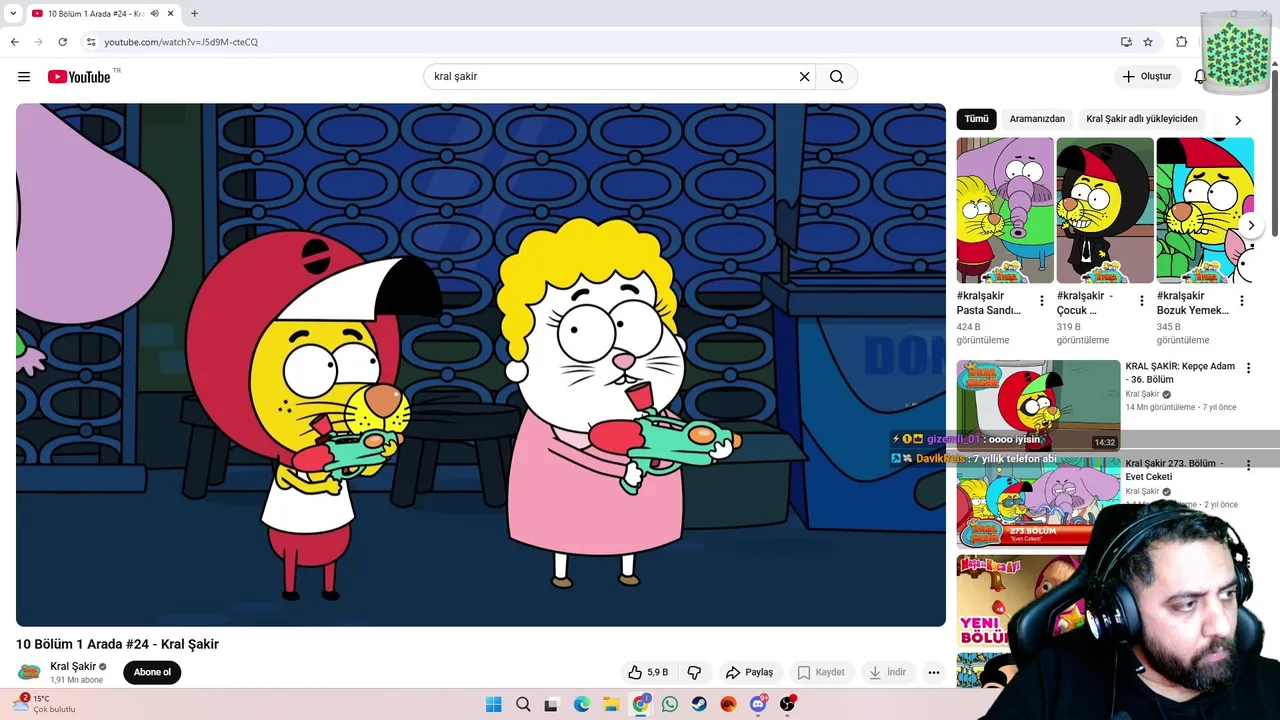Image resolution: width=1280 pixels, height=720 pixels.
Task: Open the Kral Şakir channel name link
Action: [73, 666]
